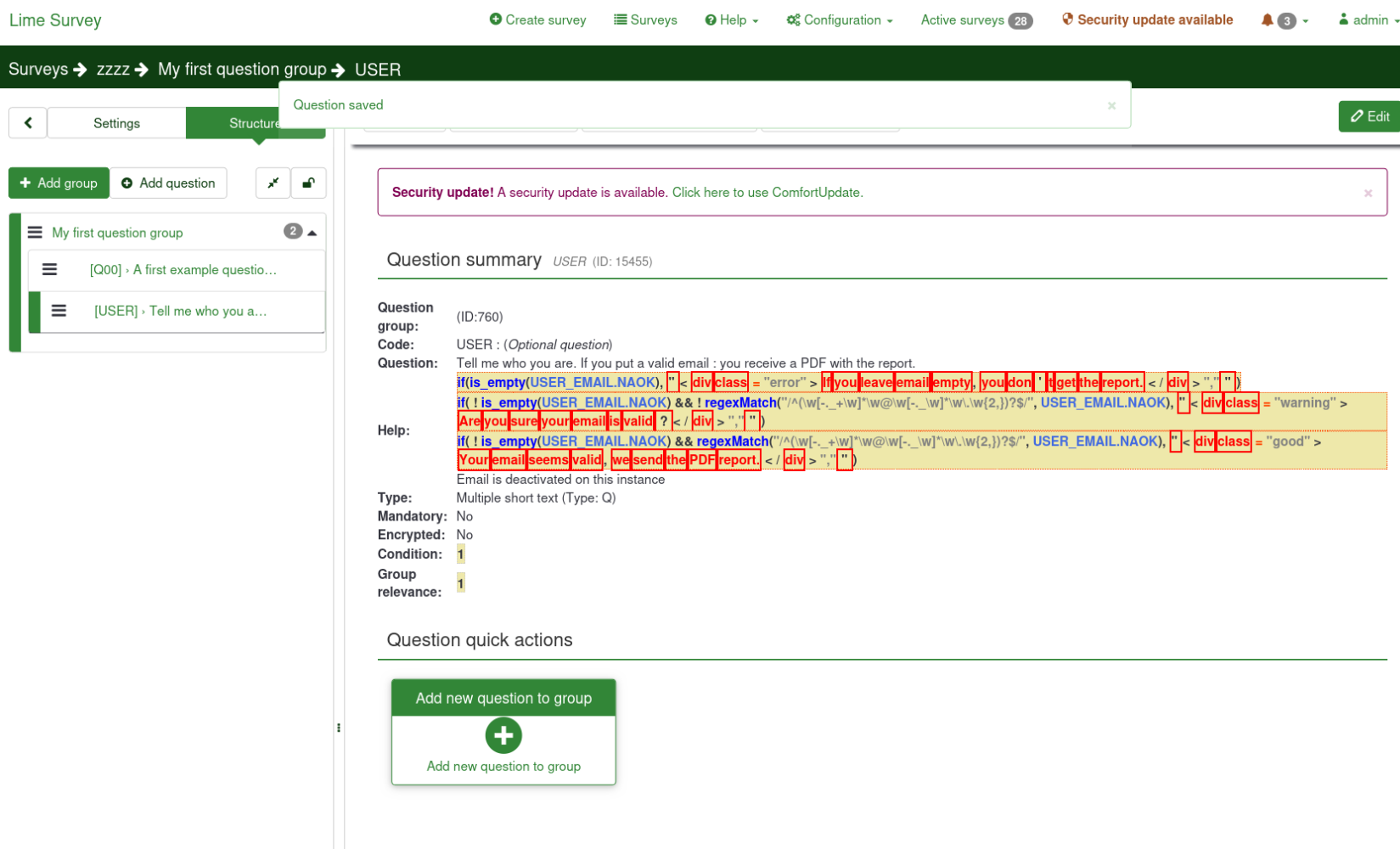Viewport: 1400px width, 849px height.
Task: Click the collapse-all arrows icon in sidebar
Action: (x=273, y=183)
